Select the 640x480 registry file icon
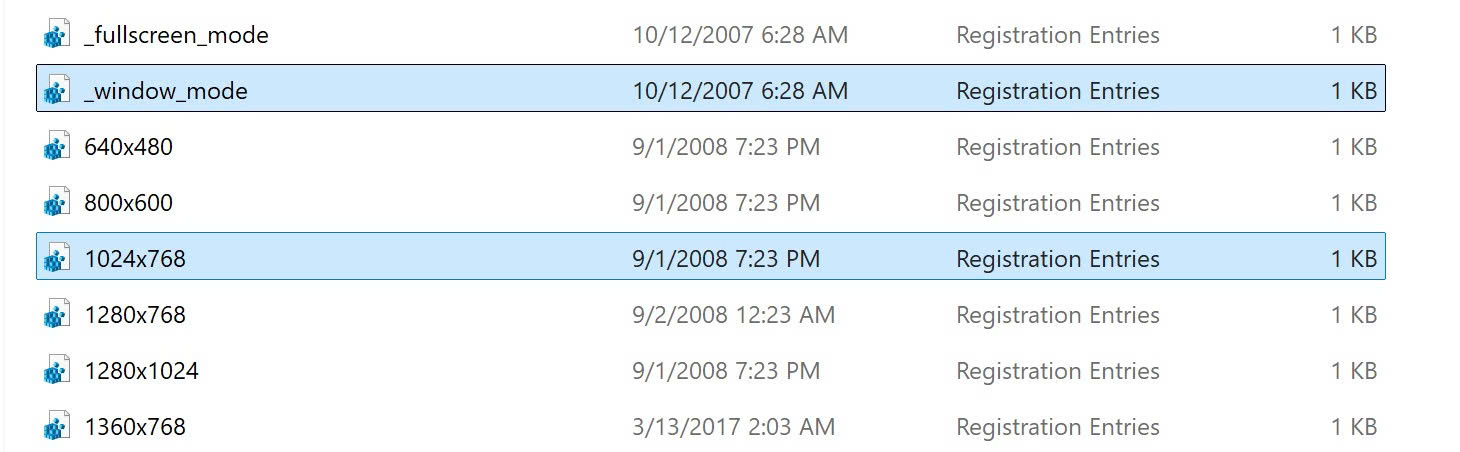This screenshot has width=1460, height=452. point(55,147)
